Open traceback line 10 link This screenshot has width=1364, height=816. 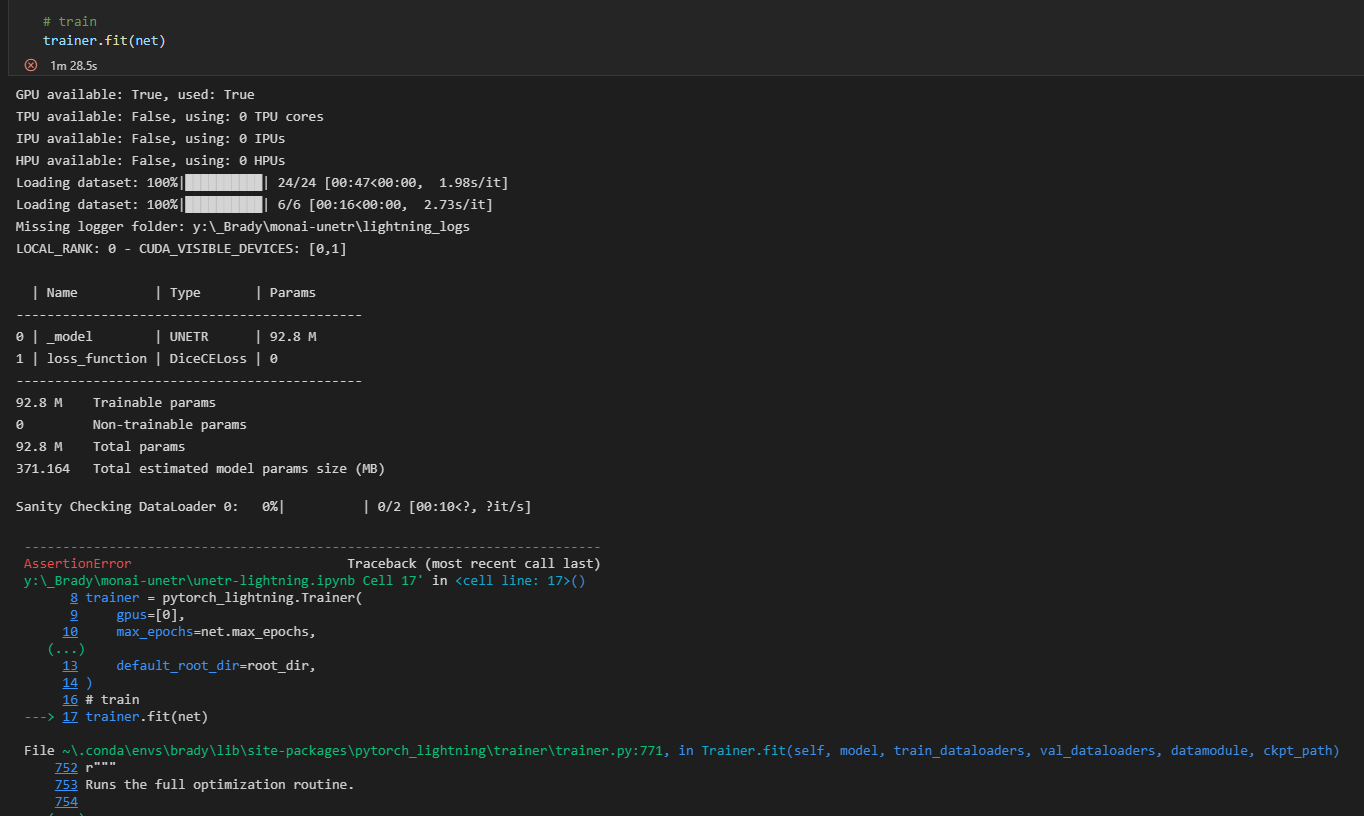(x=70, y=632)
